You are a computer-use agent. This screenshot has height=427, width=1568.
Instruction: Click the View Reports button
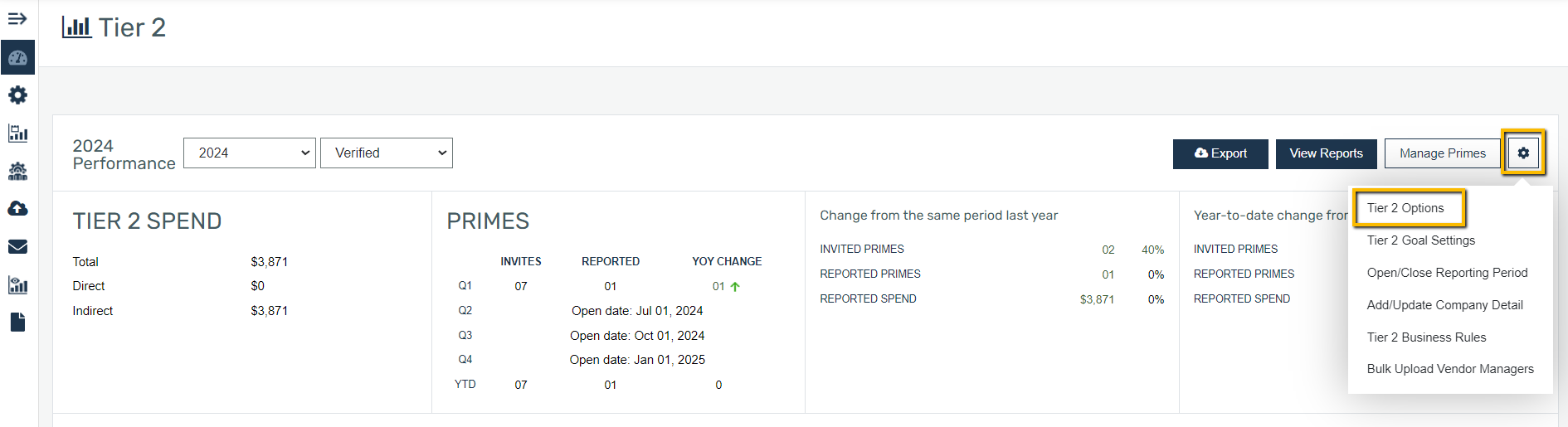pos(1326,153)
